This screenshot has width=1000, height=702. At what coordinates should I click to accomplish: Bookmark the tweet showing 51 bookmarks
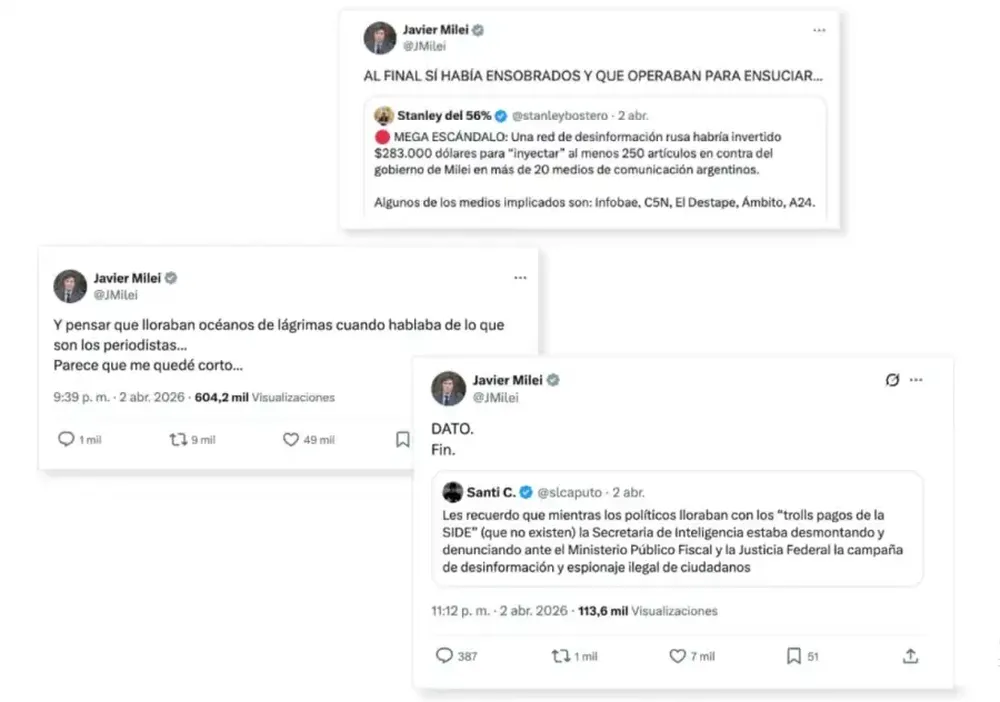(793, 656)
